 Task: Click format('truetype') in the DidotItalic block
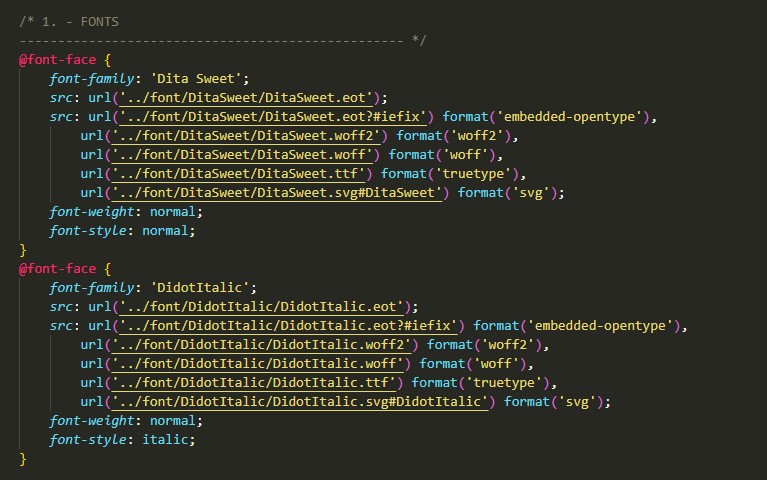click(x=480, y=383)
